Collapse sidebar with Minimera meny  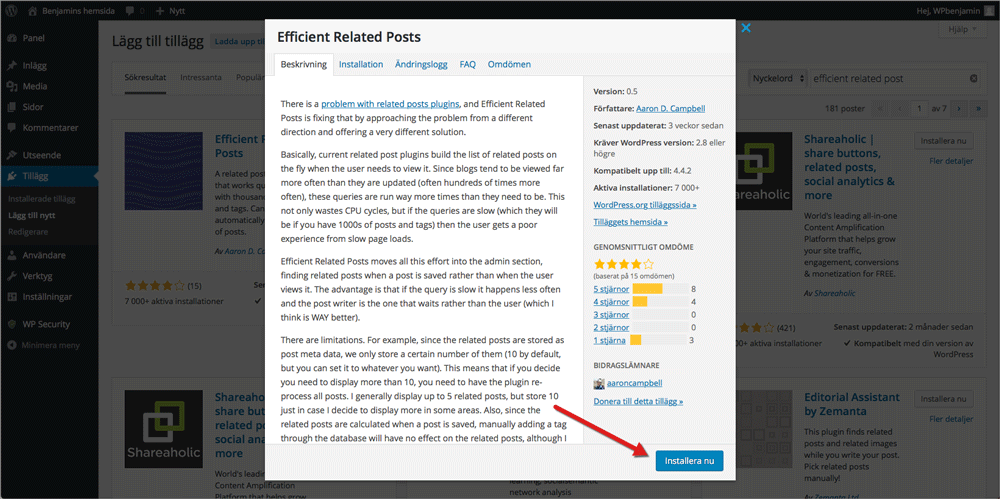pyautogui.click(x=48, y=346)
